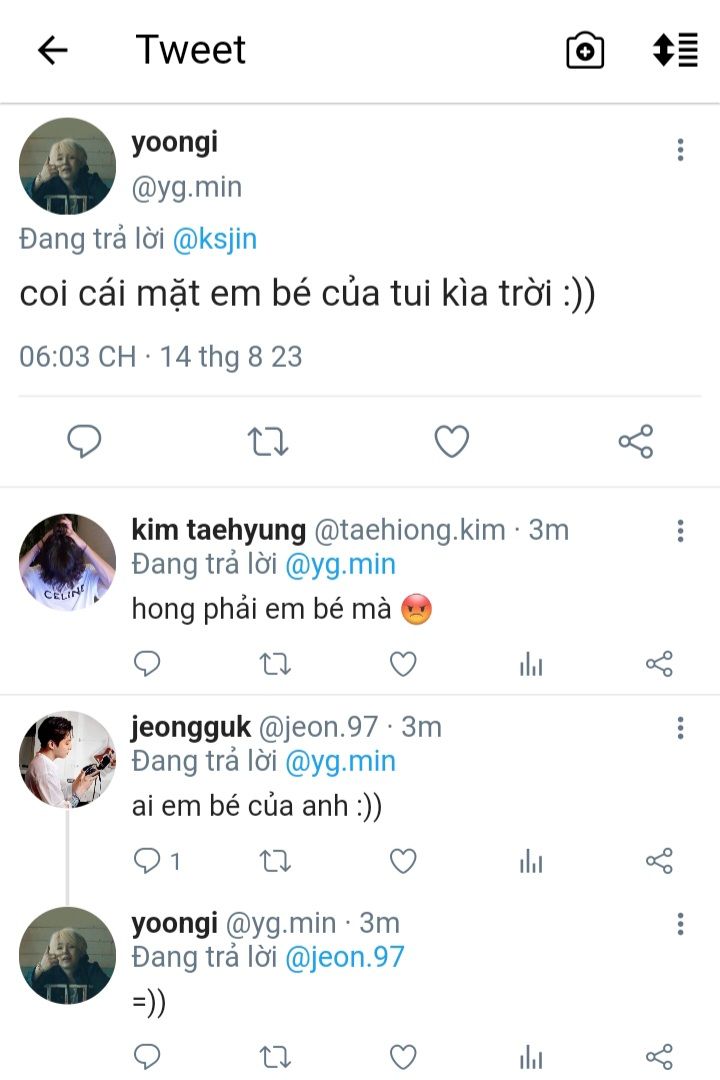The height and width of the screenshot is (1080, 720).
Task: Go back using the arrow icon
Action: [52, 50]
